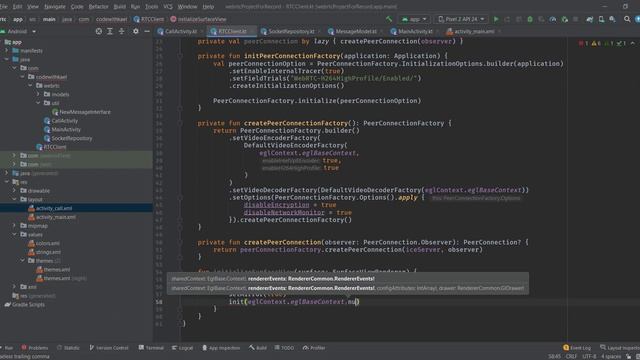Click UTF-8 encoding in status bar
The image size is (640, 360).
tap(589, 356)
